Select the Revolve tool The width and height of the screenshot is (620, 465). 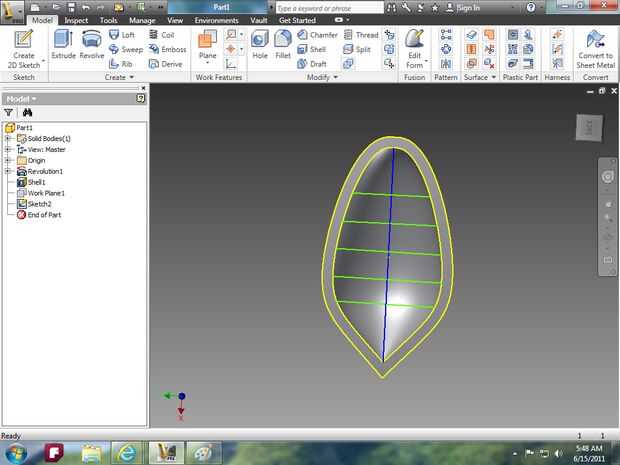pyautogui.click(x=92, y=44)
